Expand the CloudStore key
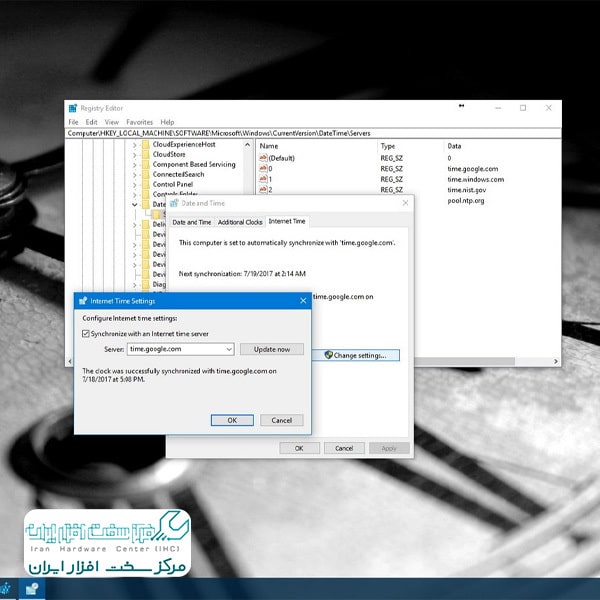600x600 pixels. tap(134, 155)
